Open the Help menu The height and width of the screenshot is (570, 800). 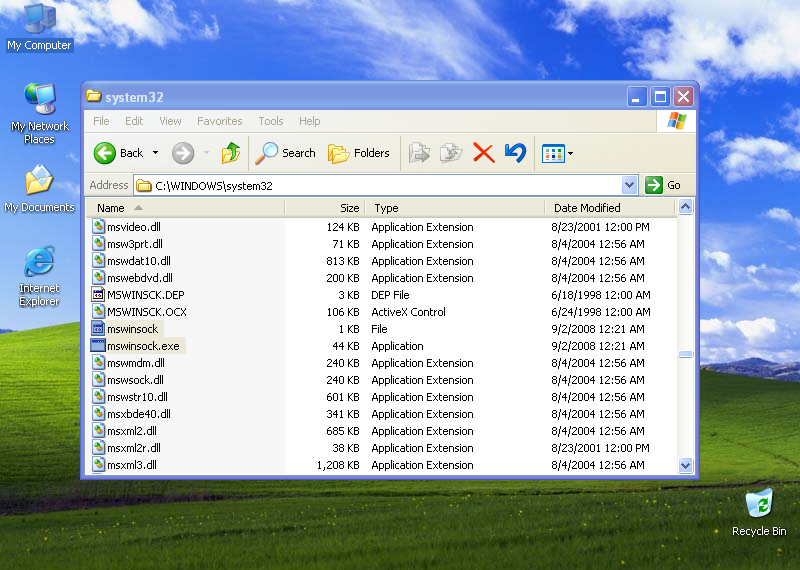(310, 121)
